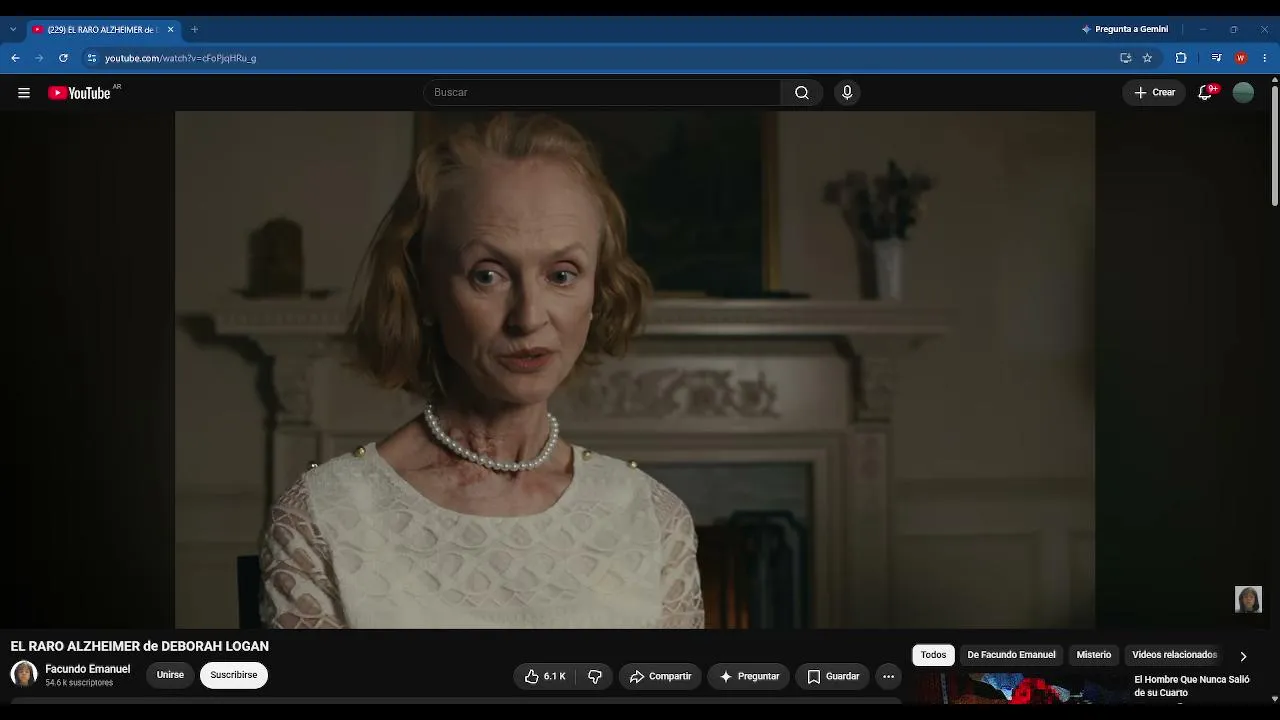Click the search magnifier button
1280x720 pixels.
(x=802, y=93)
